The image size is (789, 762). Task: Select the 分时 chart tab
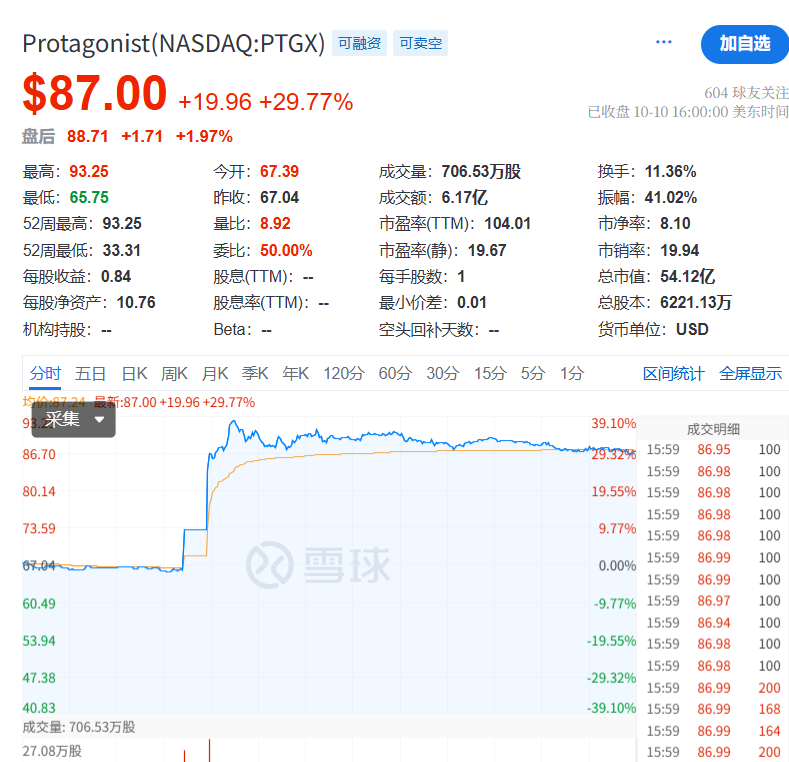pyautogui.click(x=45, y=373)
